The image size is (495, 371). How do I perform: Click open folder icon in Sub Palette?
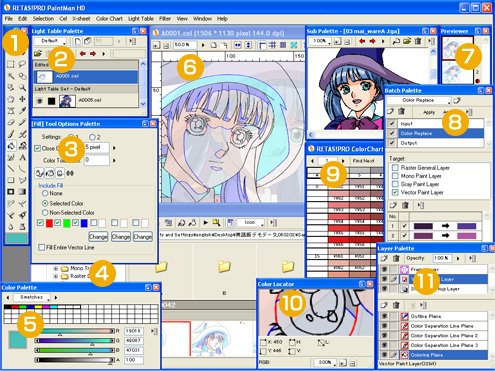[x=407, y=41]
